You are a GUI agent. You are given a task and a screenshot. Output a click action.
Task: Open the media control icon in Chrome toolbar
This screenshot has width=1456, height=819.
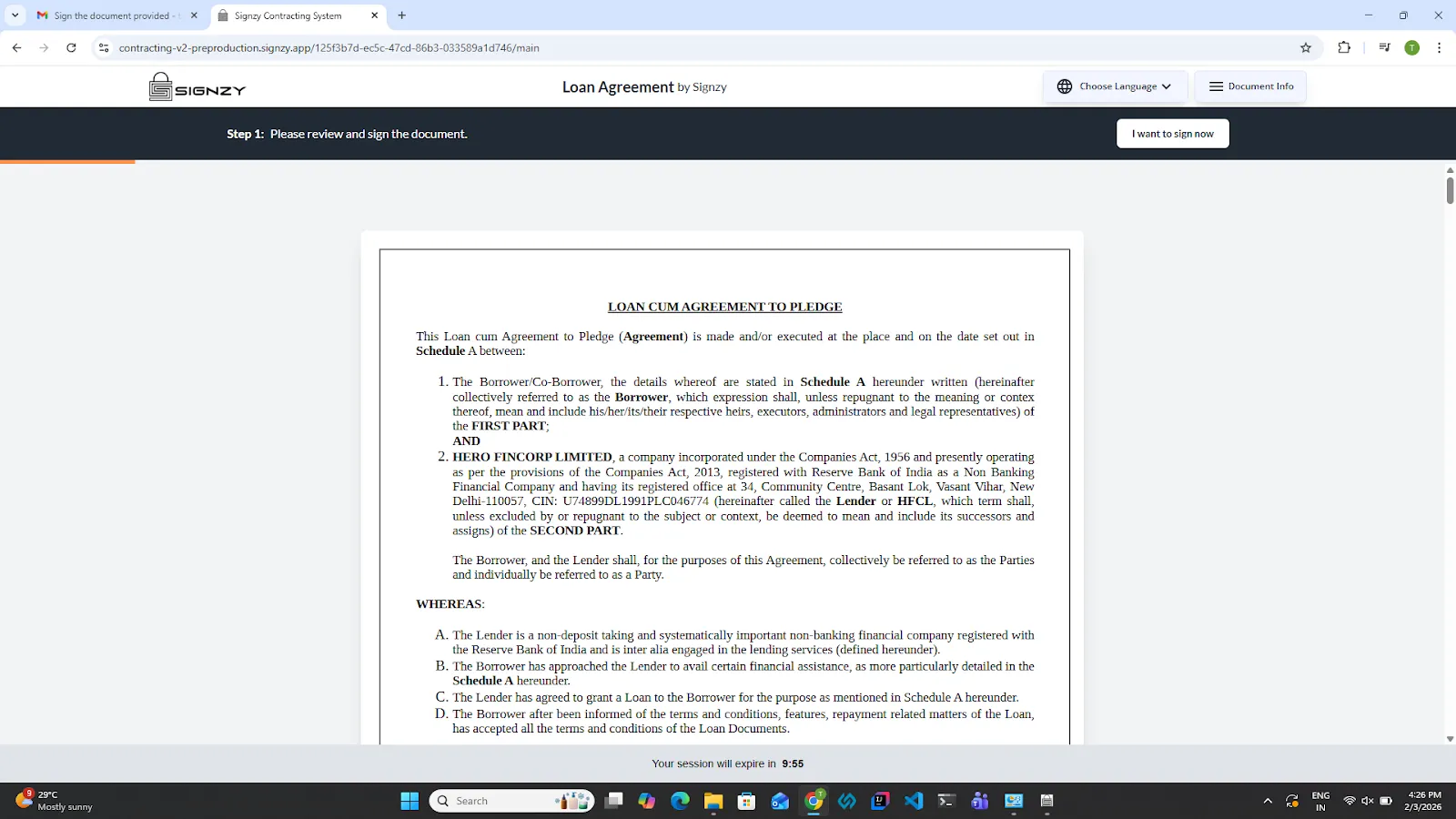(1384, 47)
